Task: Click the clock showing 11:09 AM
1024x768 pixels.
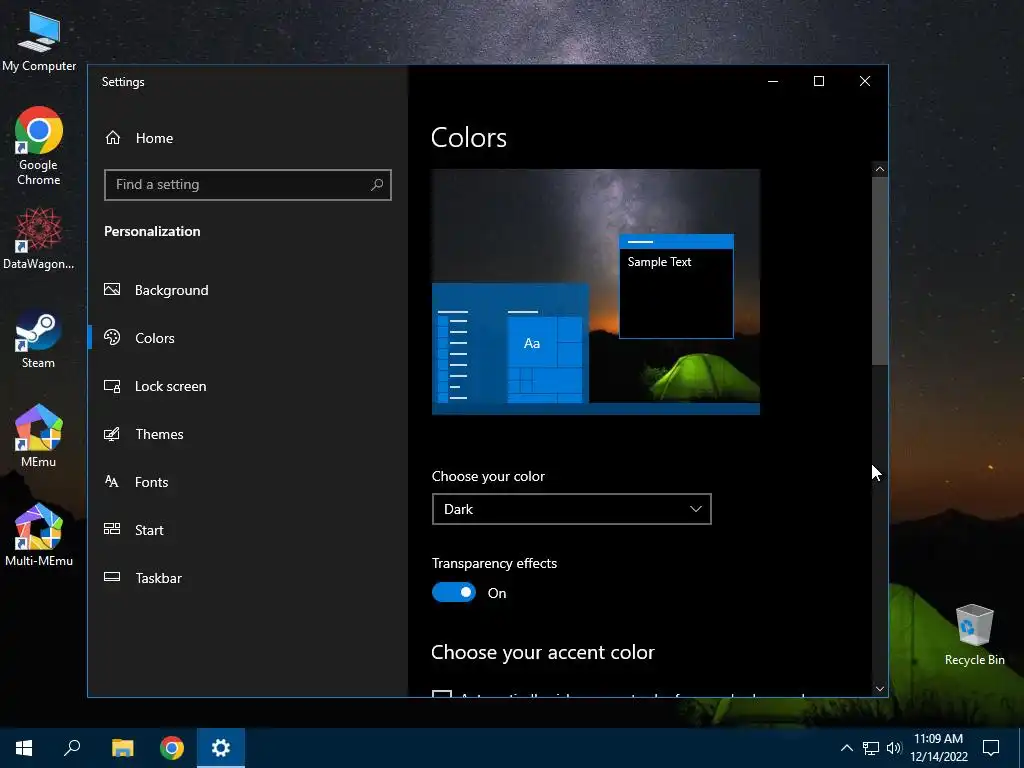Action: click(938, 739)
